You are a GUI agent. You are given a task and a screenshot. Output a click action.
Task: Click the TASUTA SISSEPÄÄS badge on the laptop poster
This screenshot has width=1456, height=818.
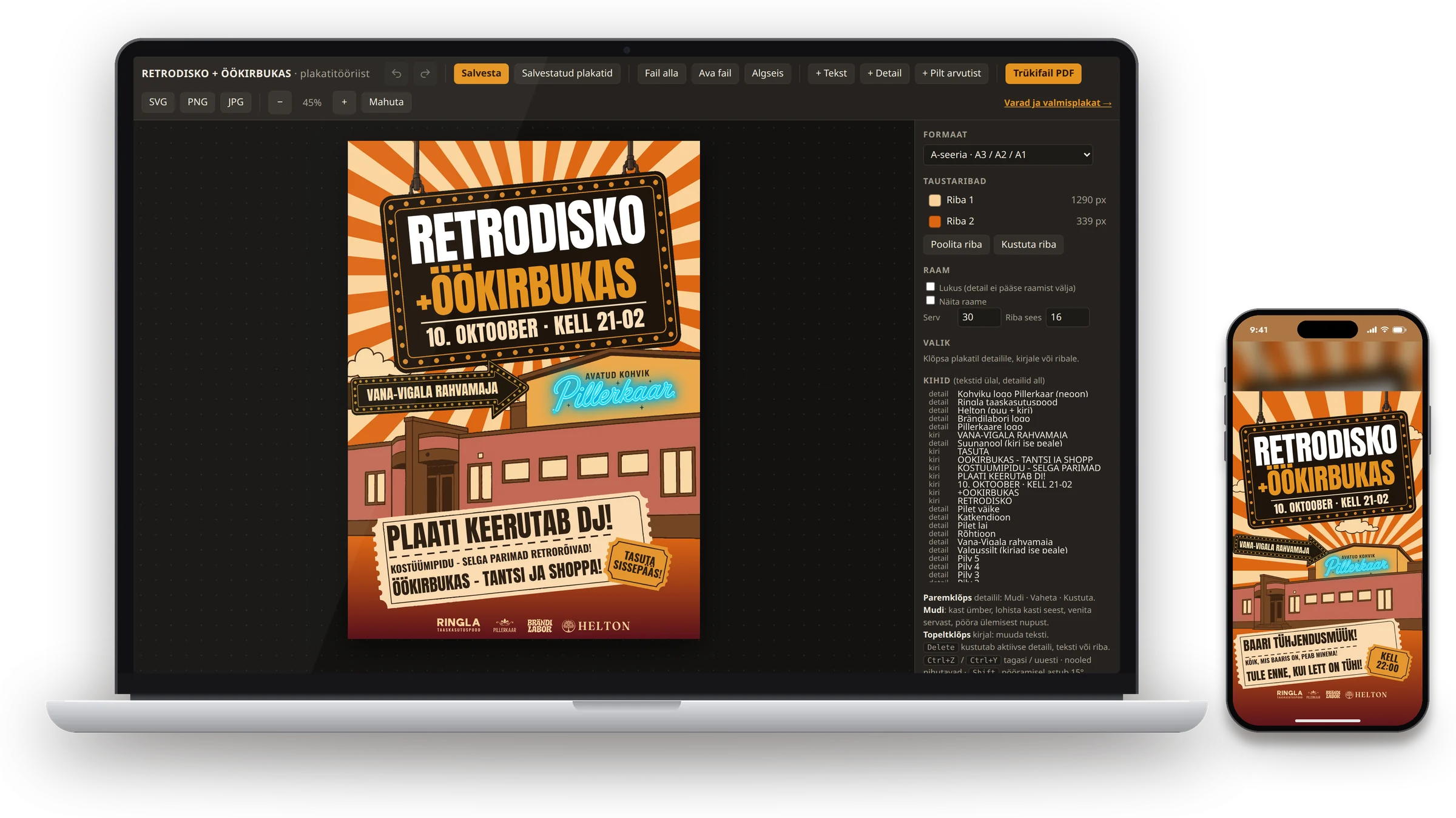tap(639, 564)
